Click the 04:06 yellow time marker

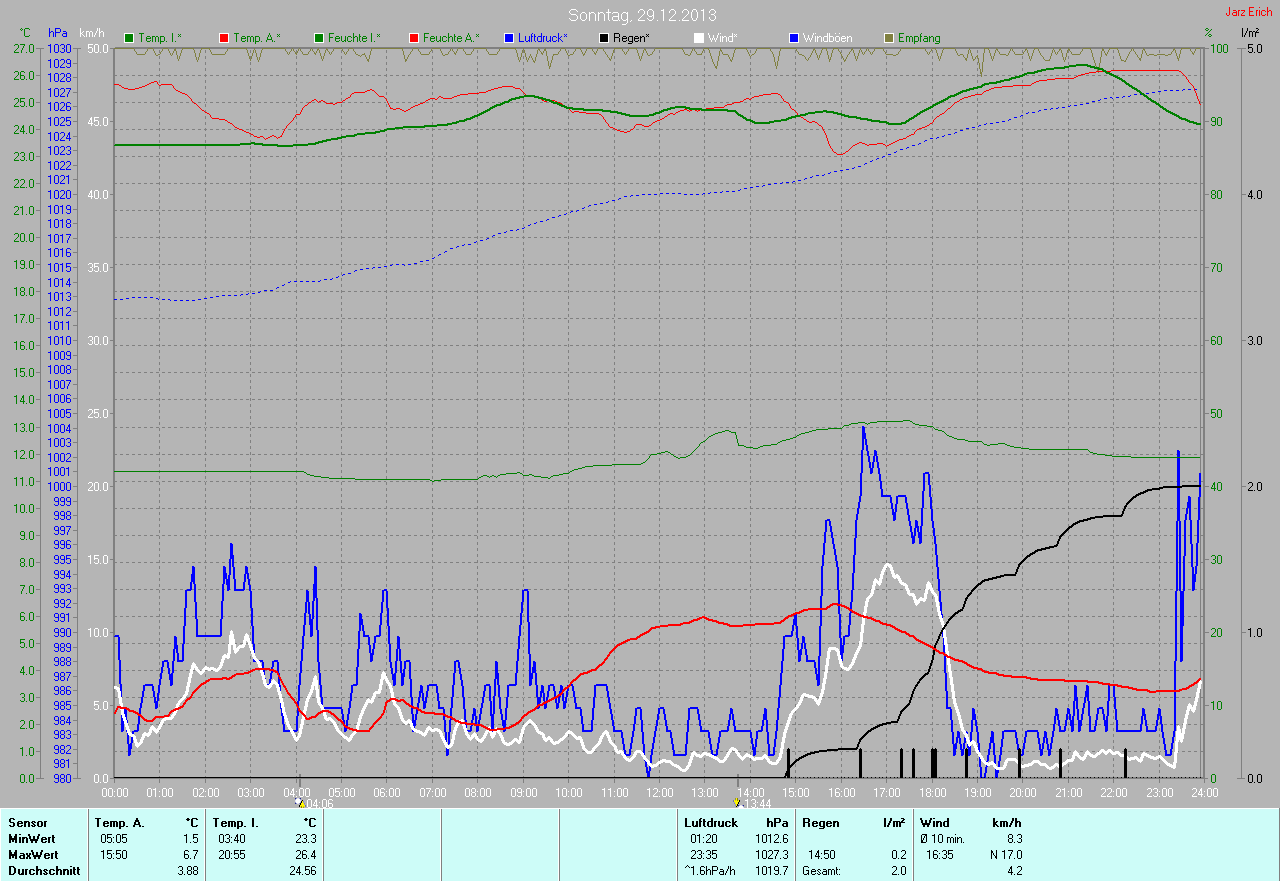click(x=300, y=802)
